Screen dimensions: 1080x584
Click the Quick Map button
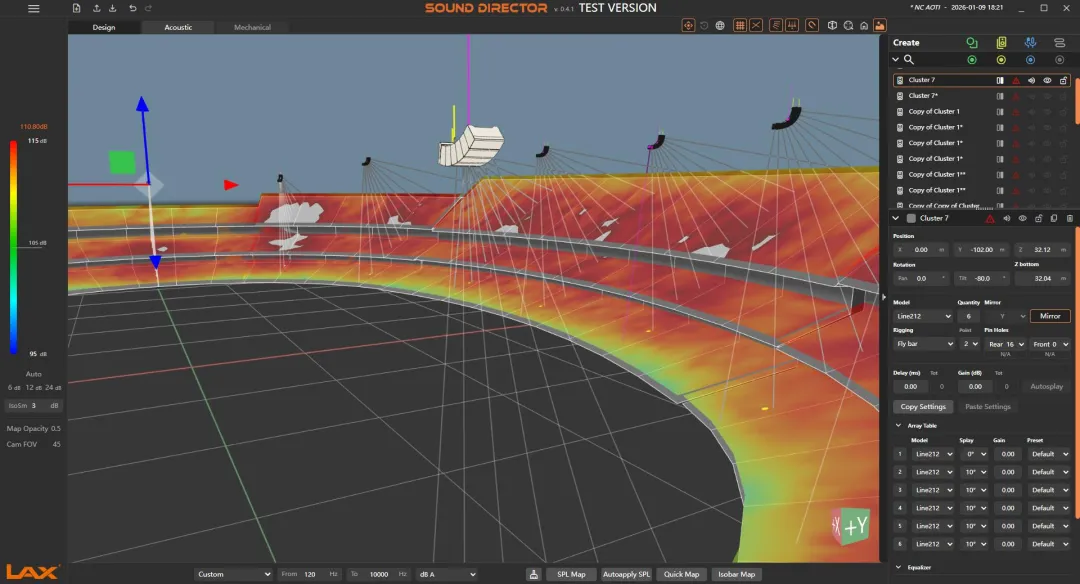coord(681,574)
